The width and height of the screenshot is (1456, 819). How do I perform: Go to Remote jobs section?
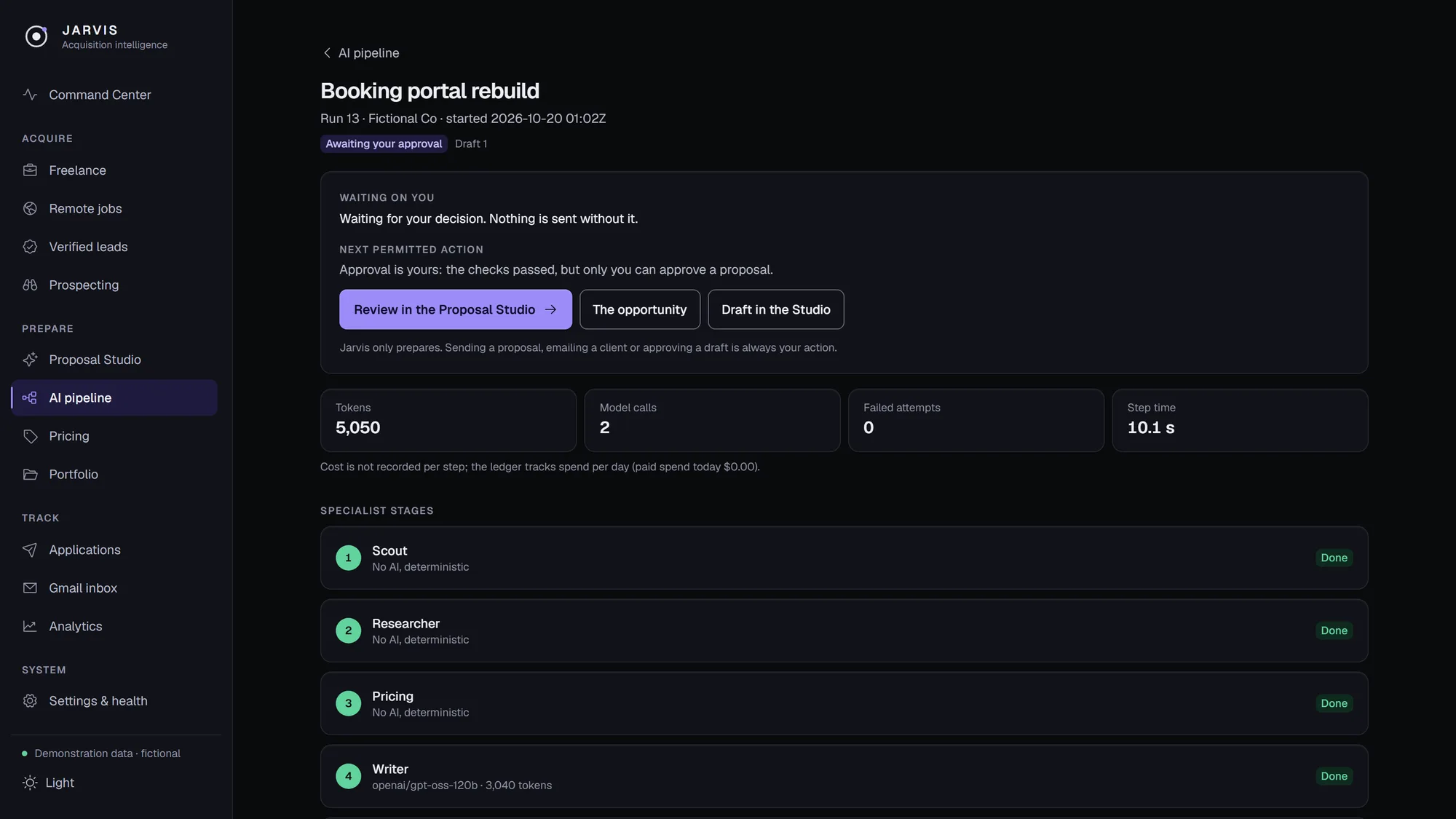(114, 208)
